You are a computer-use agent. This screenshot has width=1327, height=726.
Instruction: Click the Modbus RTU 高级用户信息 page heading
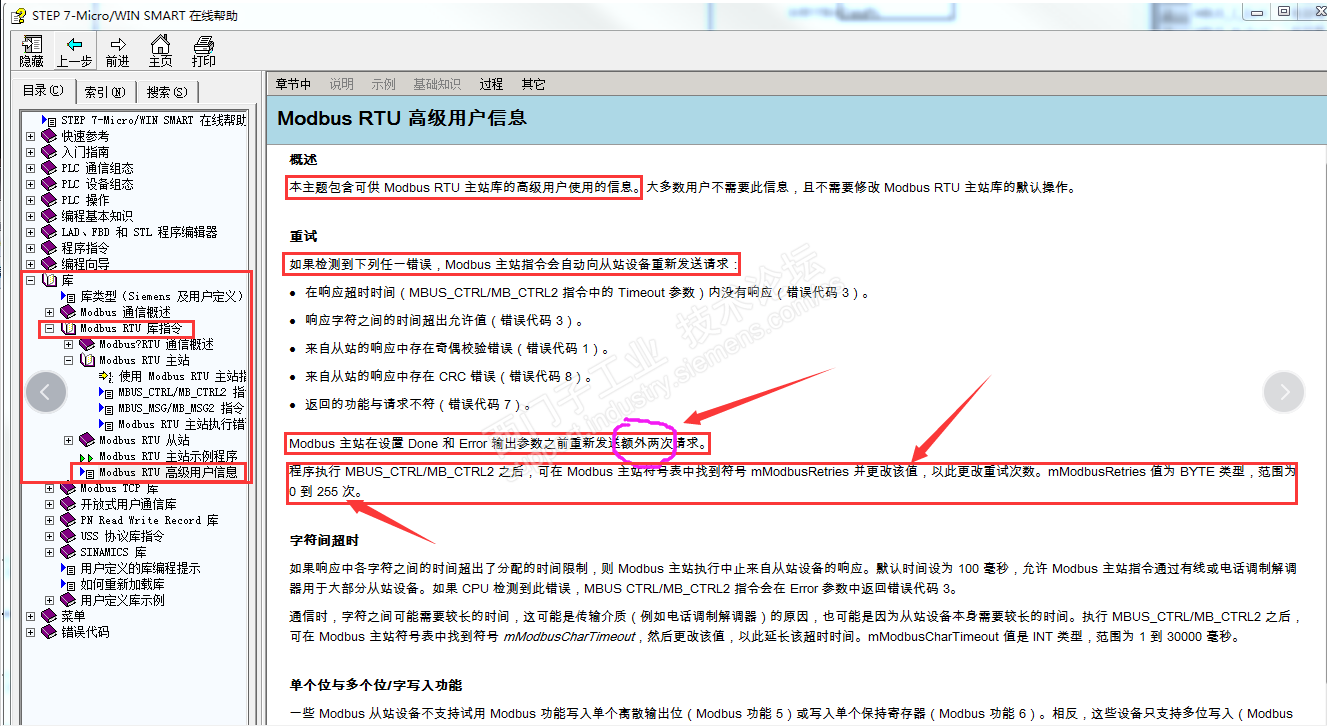point(402,118)
